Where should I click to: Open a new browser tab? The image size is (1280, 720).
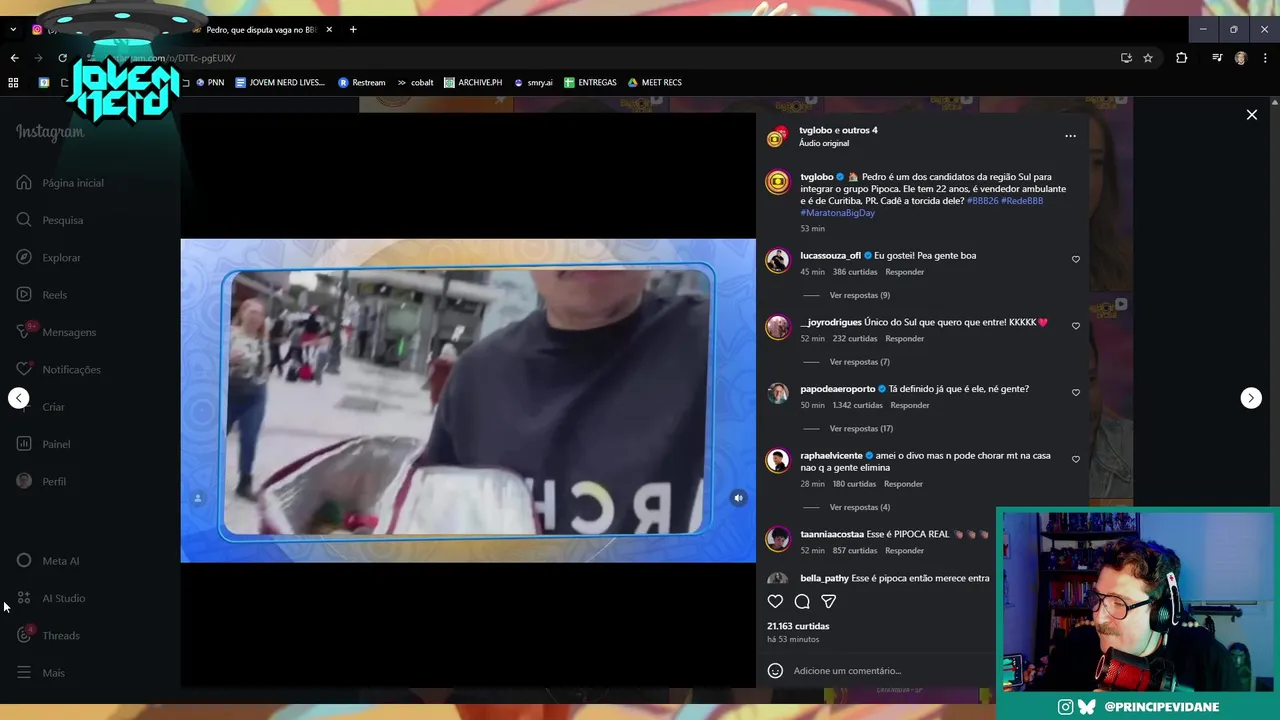tap(353, 30)
